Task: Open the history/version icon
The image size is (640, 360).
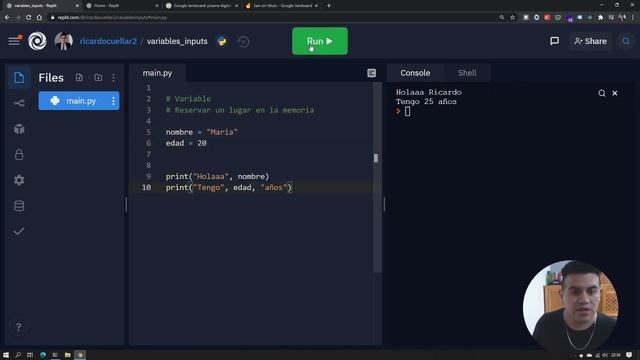Action: [244, 42]
